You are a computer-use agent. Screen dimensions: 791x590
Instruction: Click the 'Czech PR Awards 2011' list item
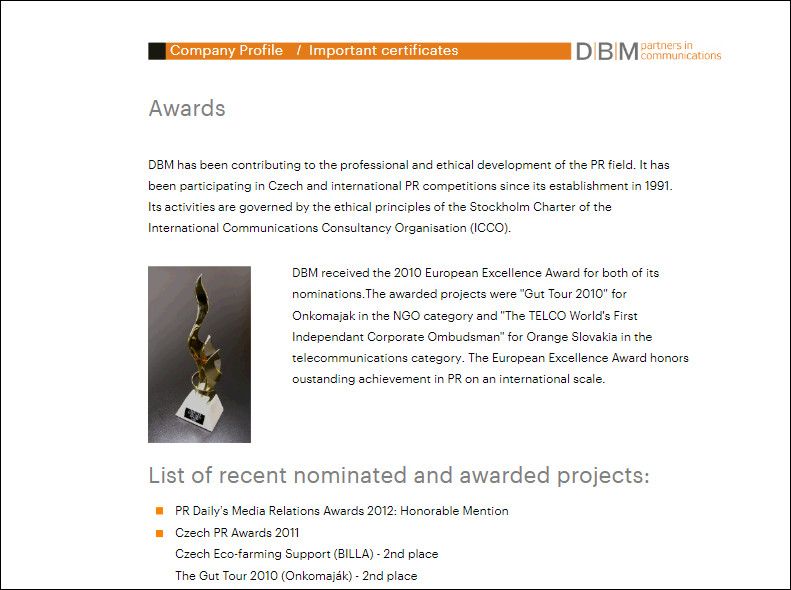point(237,533)
